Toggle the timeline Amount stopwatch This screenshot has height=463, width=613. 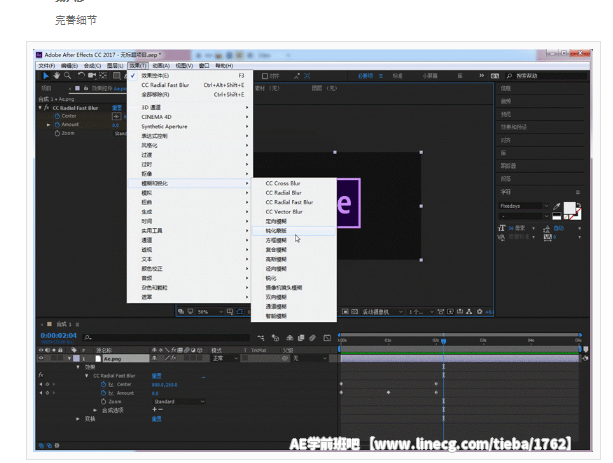[x=103, y=393]
